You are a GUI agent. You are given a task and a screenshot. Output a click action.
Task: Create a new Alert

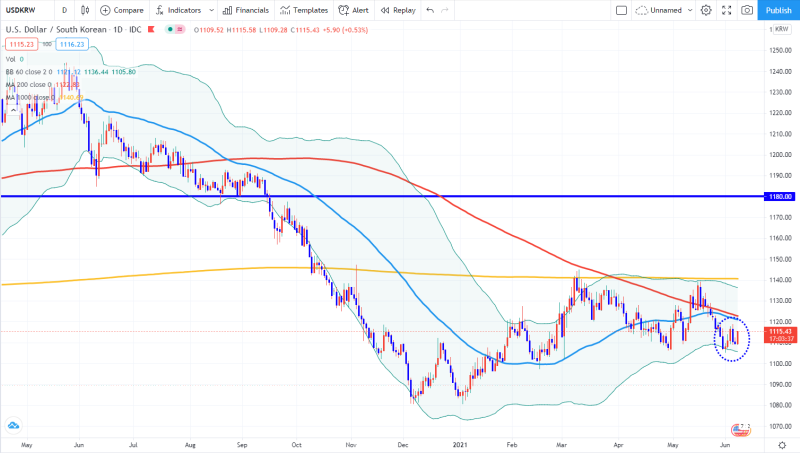tap(354, 10)
